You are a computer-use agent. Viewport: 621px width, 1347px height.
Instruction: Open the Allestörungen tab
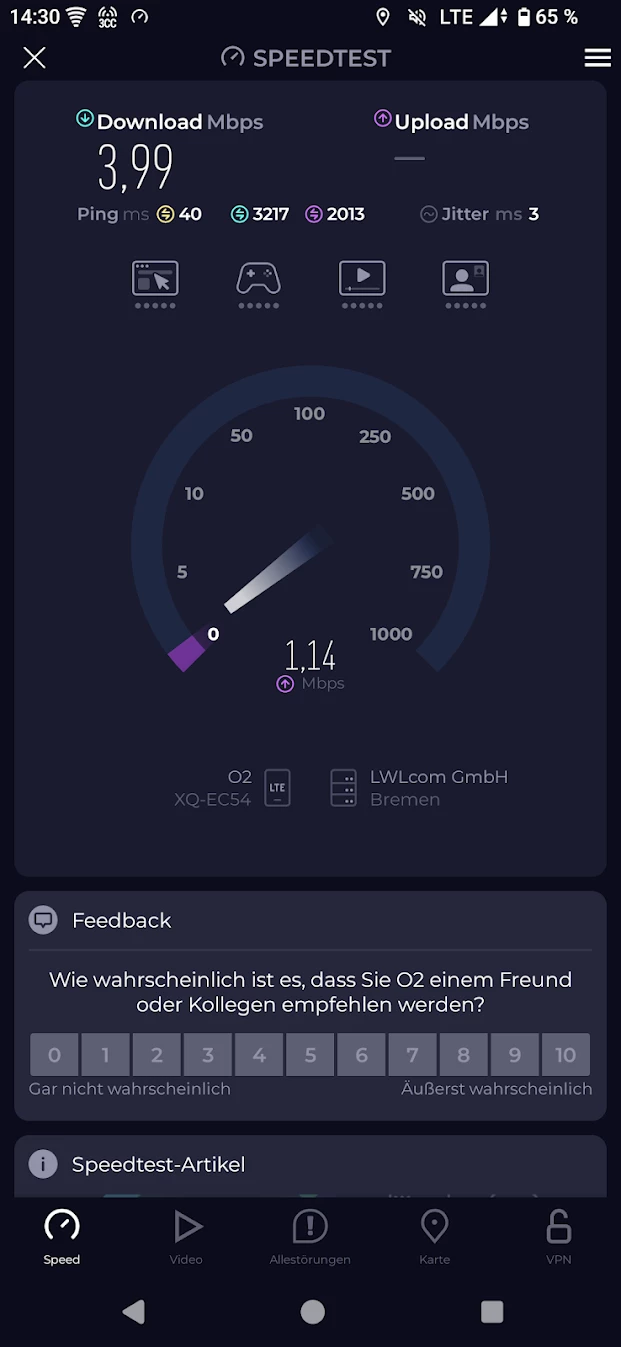point(310,1236)
